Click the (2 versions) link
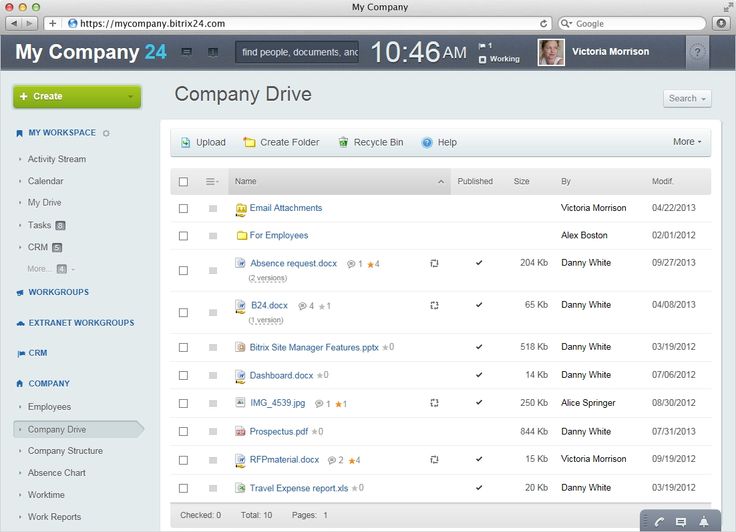The image size is (736, 532). click(x=268, y=278)
